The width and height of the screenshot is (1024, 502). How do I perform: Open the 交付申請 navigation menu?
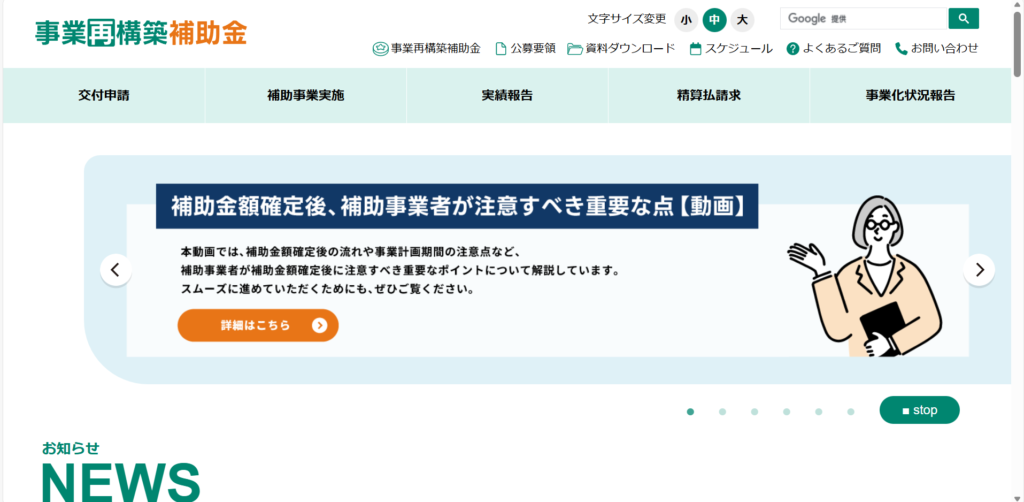(x=104, y=96)
